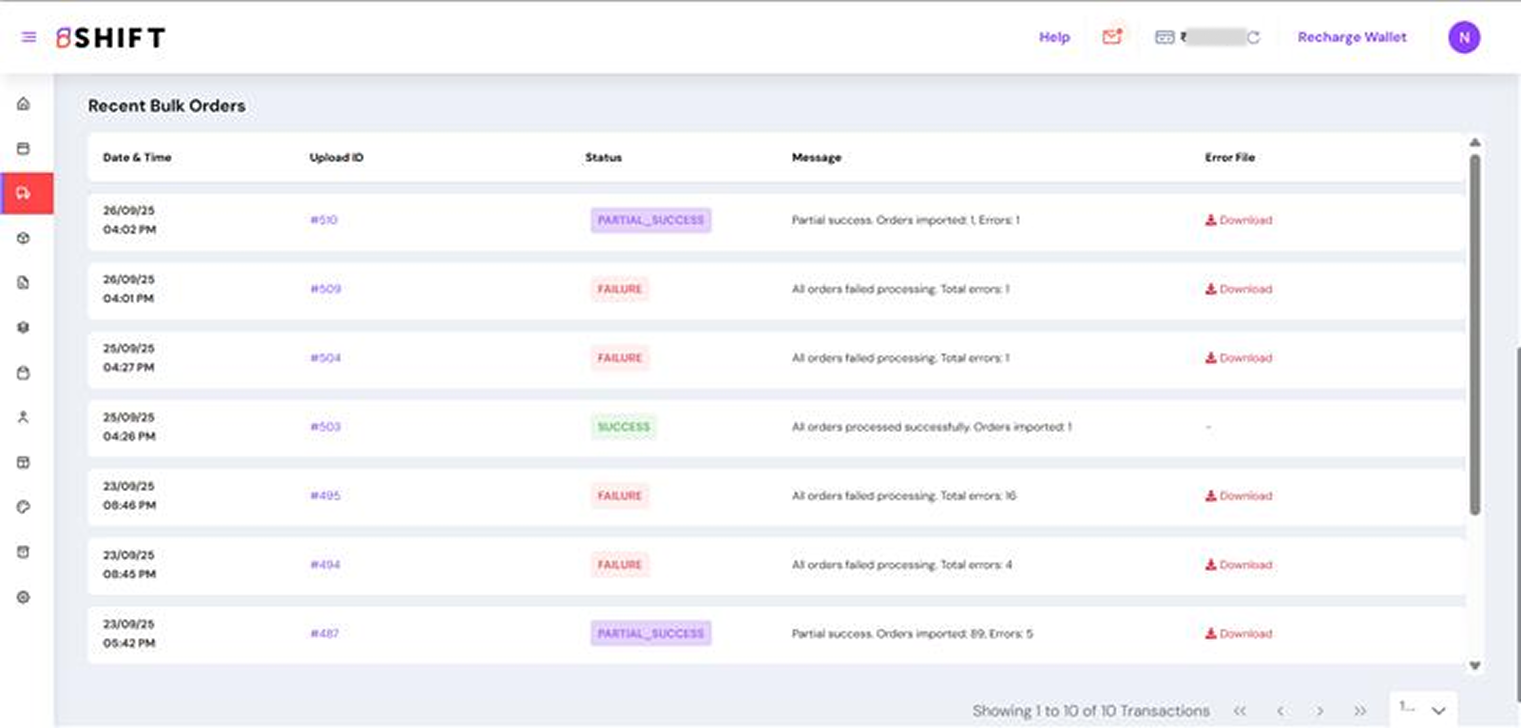Open the person icon in the sidebar
The width and height of the screenshot is (1521, 728).
(x=24, y=417)
